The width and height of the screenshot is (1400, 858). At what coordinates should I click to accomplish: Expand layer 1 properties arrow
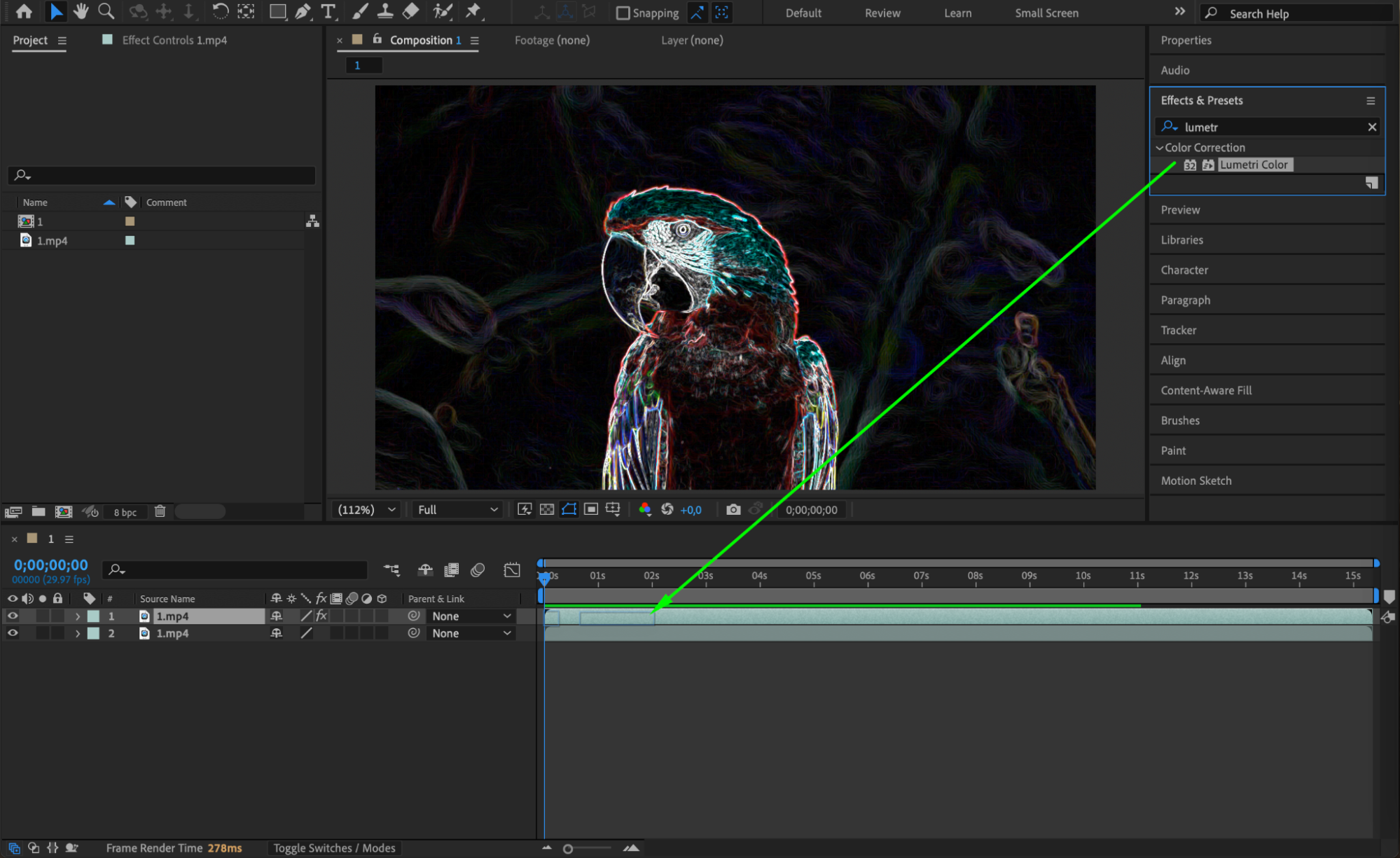pyautogui.click(x=78, y=616)
